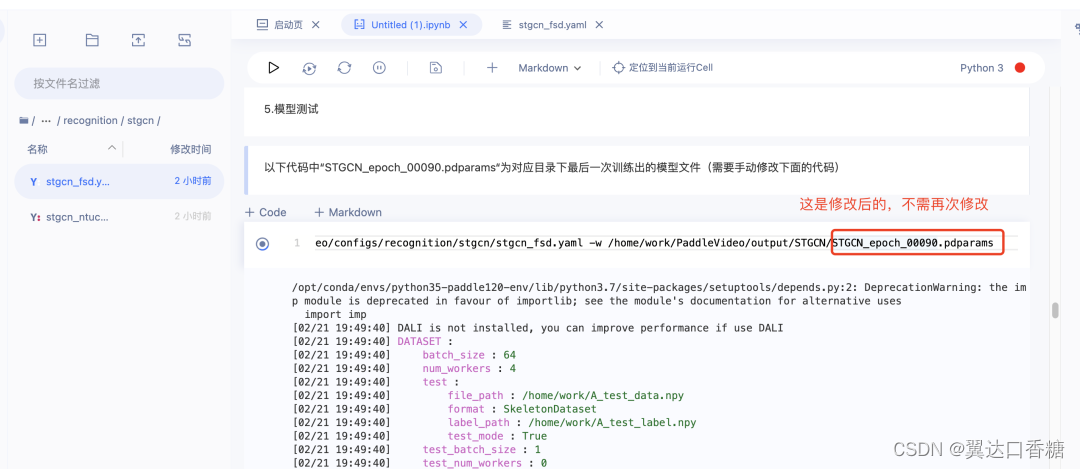Click the Y file-type icon beside stgcn_fsd.y...
Viewport: 1080px width, 469px height.
pos(33,182)
